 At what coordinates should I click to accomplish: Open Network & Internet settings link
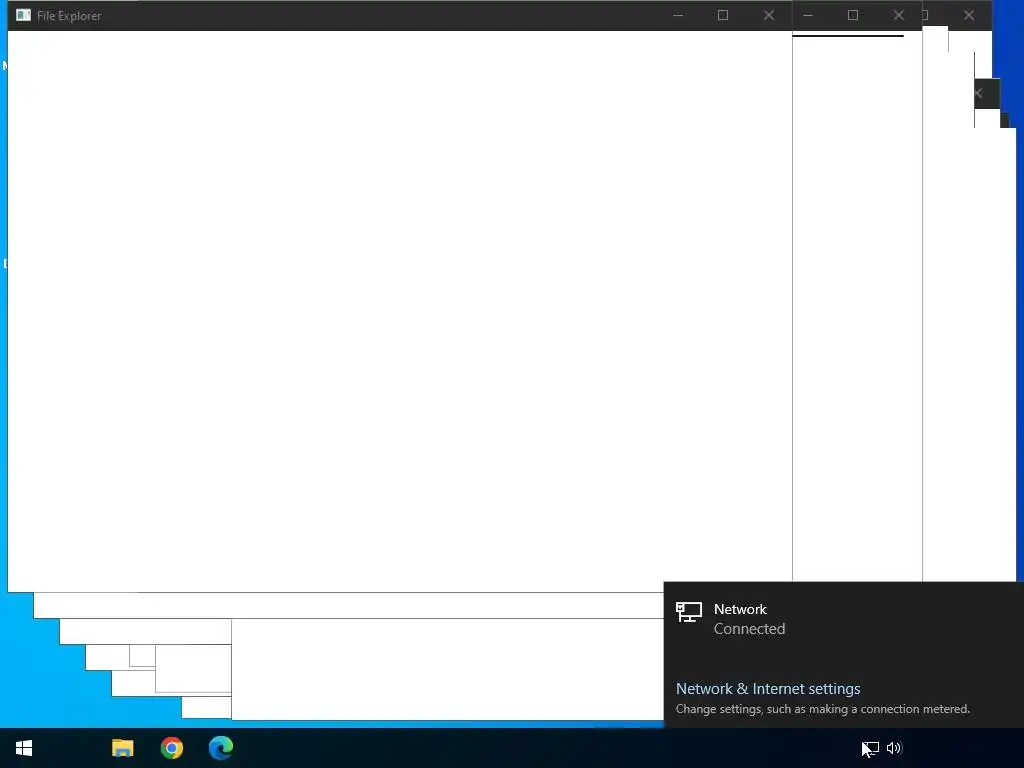(768, 688)
